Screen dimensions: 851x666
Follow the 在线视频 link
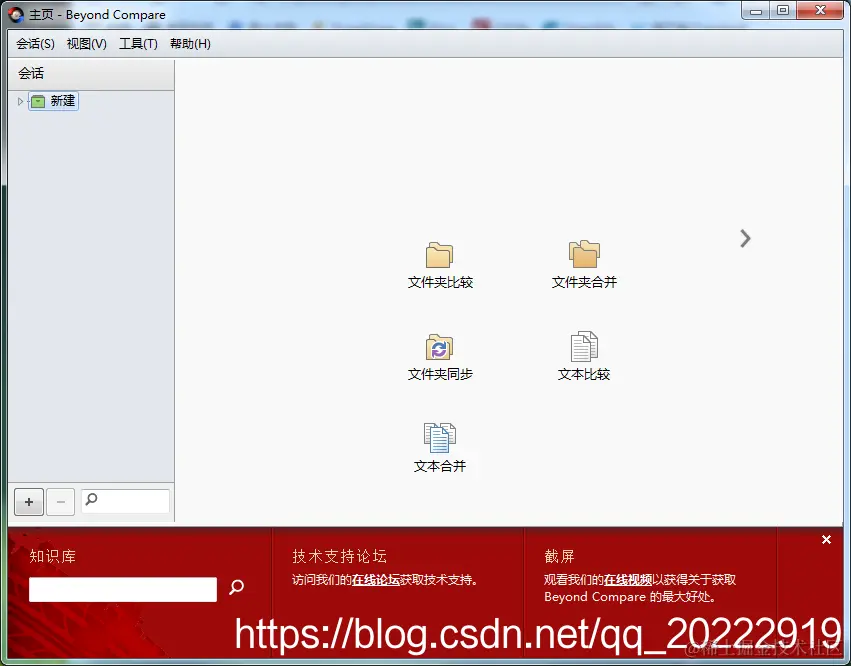click(628, 580)
